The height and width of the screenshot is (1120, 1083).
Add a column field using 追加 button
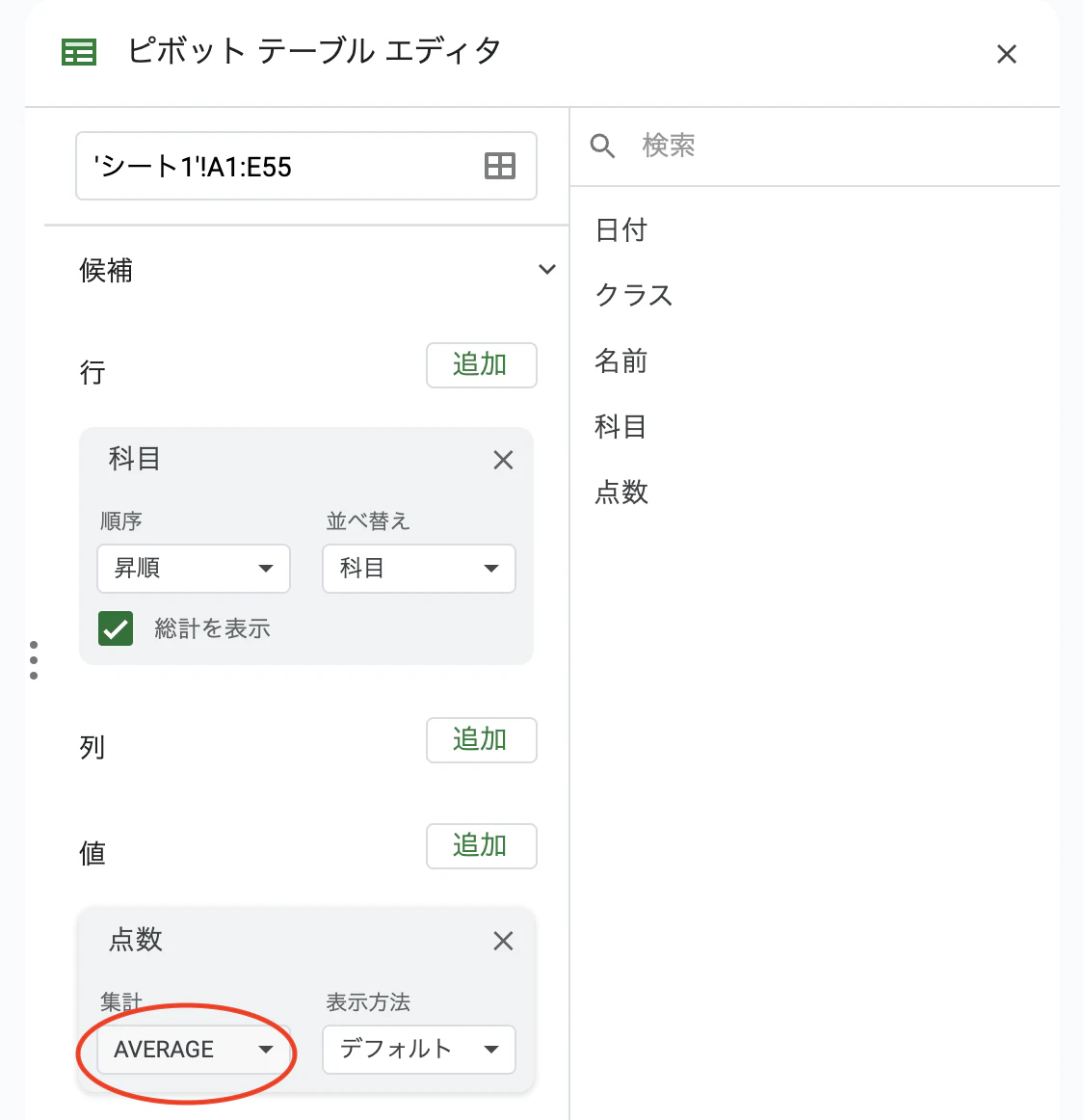481,740
